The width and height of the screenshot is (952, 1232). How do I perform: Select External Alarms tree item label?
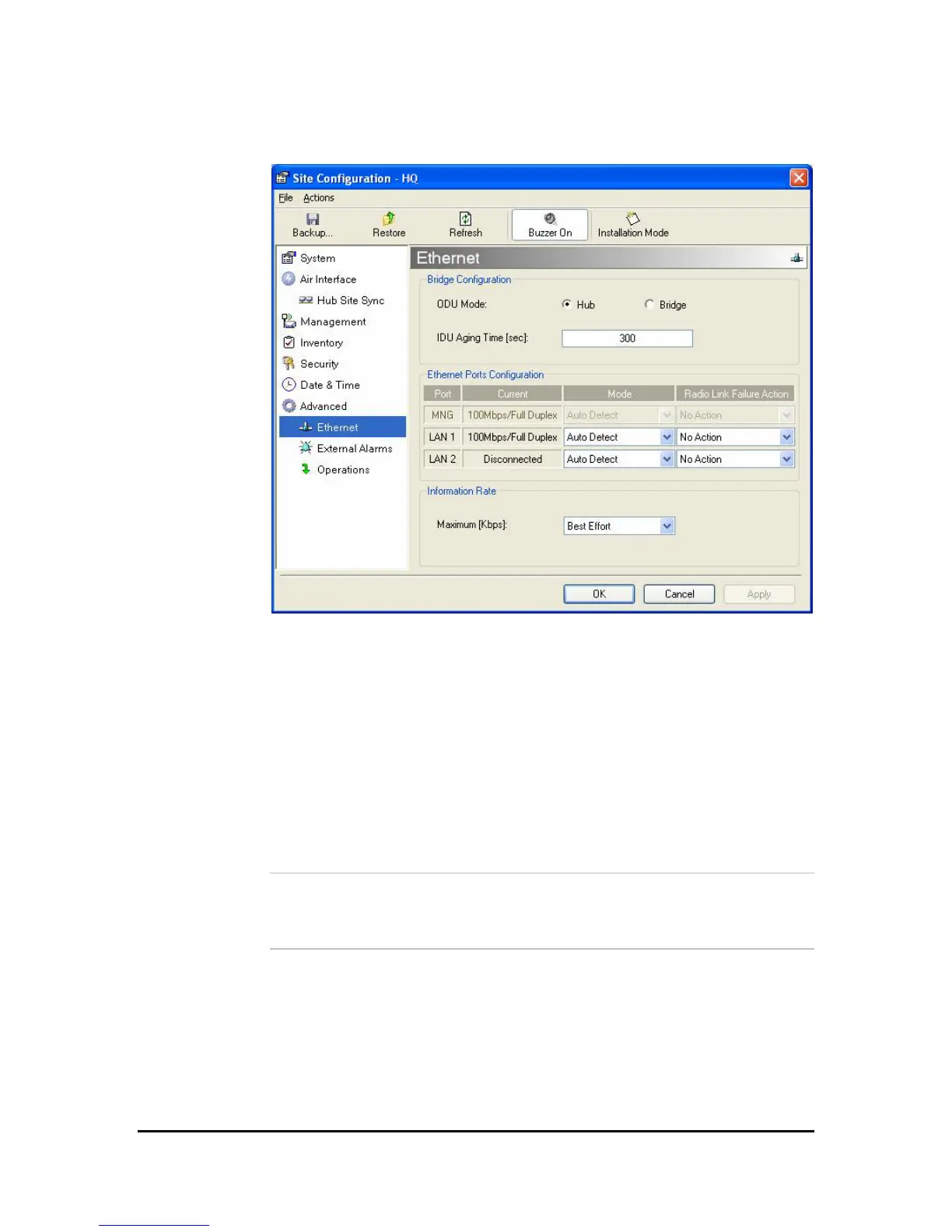pyautogui.click(x=355, y=449)
